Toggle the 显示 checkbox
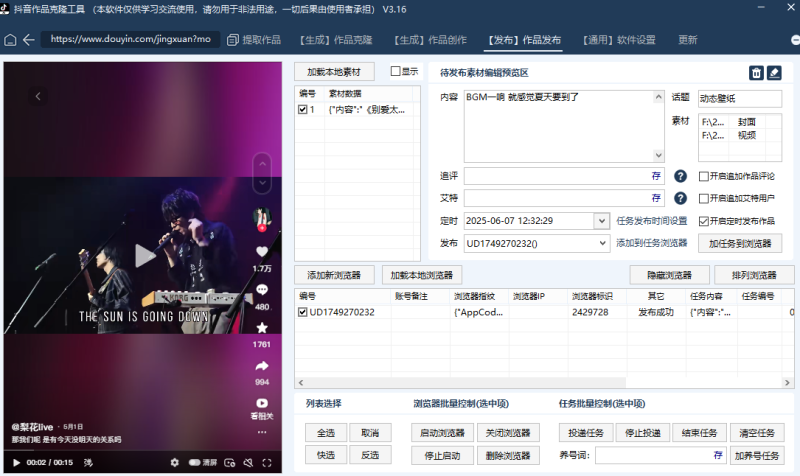Image resolution: width=800 pixels, height=476 pixels. pyautogui.click(x=395, y=71)
